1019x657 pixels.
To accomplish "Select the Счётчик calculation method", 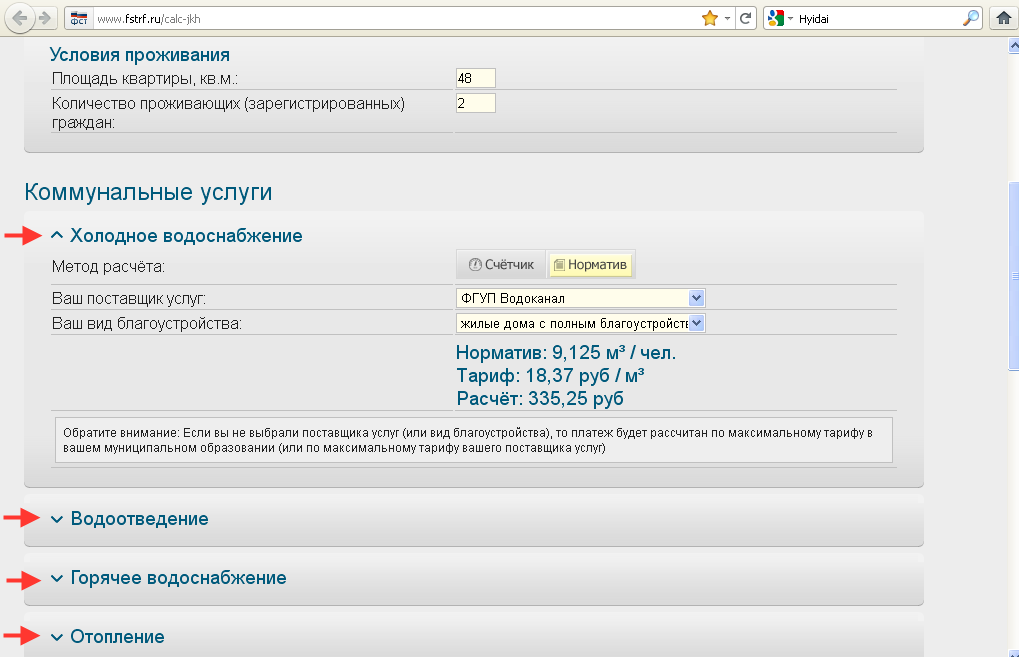I will [x=501, y=264].
